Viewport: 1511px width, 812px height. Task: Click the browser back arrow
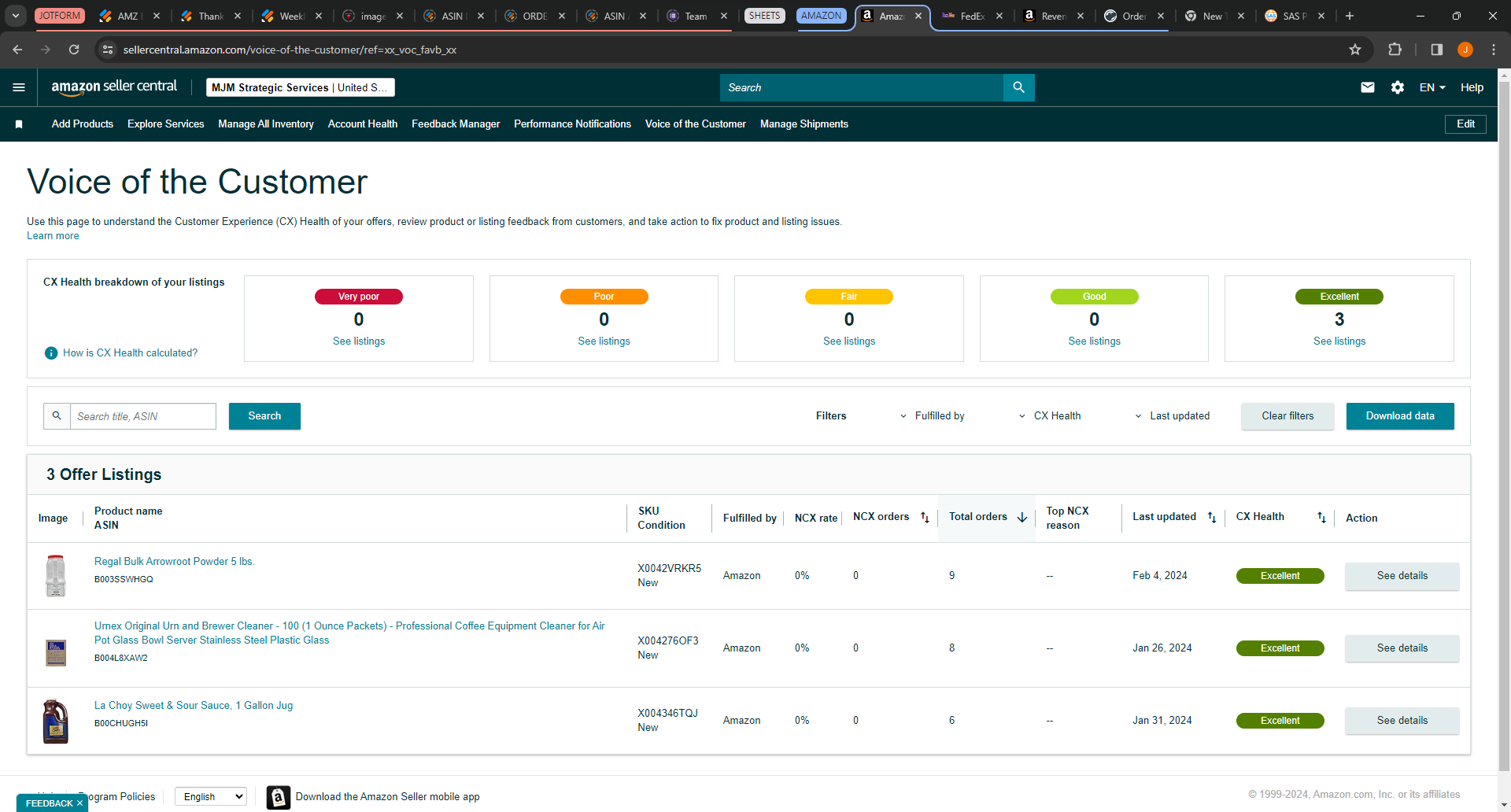(x=17, y=50)
